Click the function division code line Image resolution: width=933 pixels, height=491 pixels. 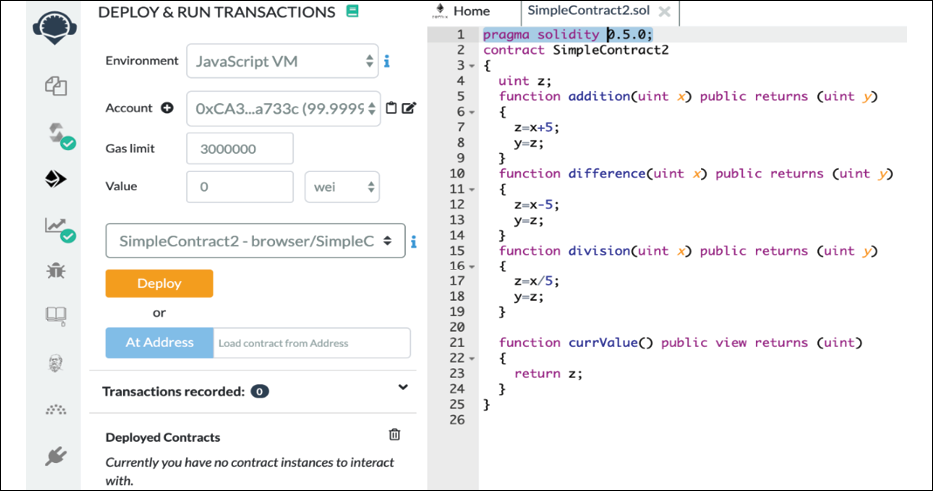688,251
